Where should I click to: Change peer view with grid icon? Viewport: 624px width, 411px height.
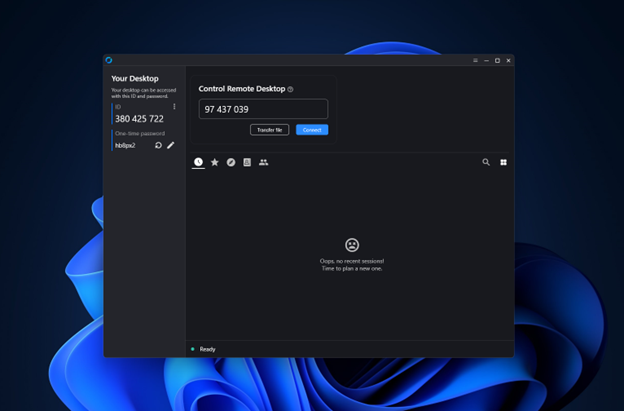pyautogui.click(x=503, y=162)
